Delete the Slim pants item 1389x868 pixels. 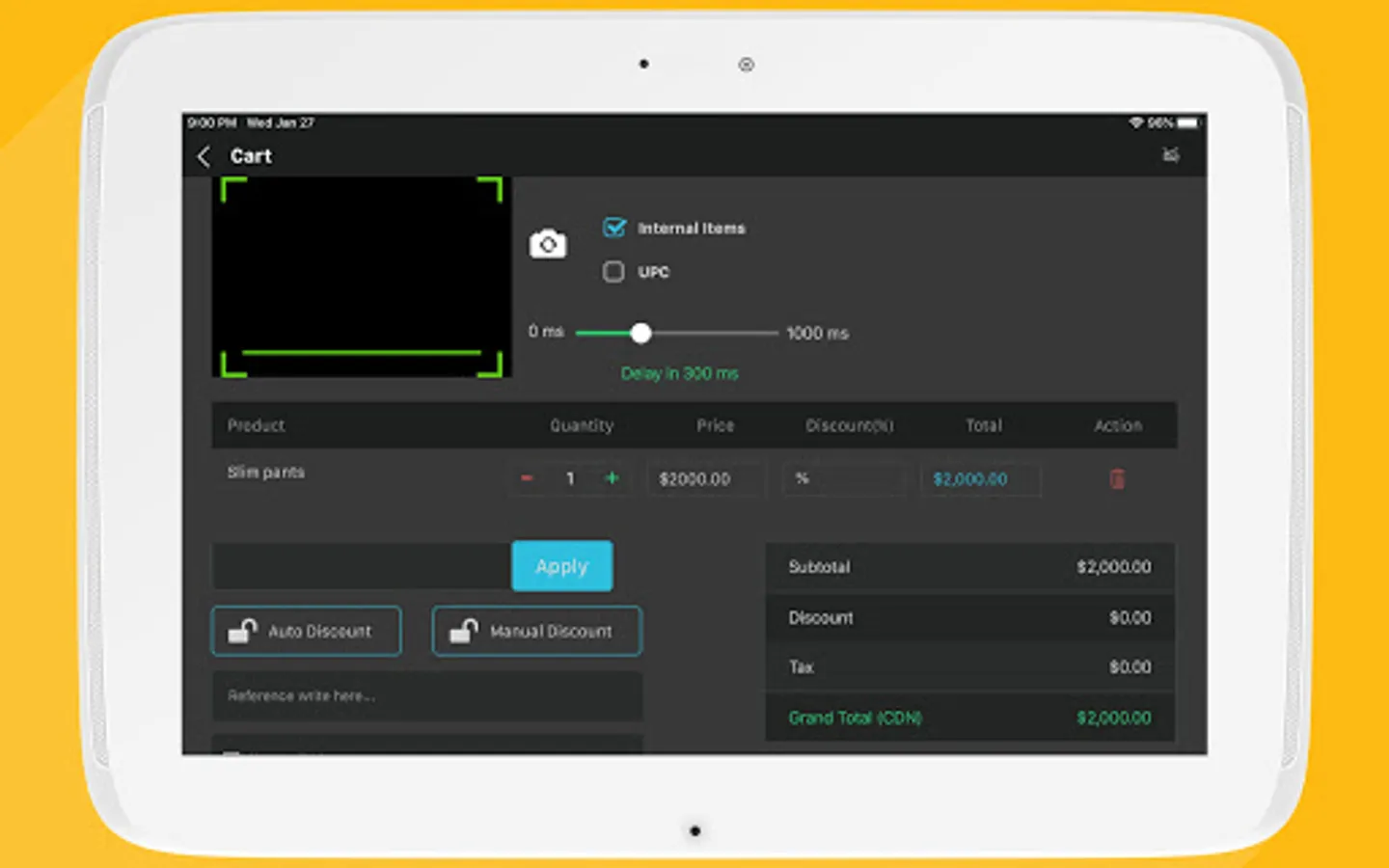coord(1117,478)
